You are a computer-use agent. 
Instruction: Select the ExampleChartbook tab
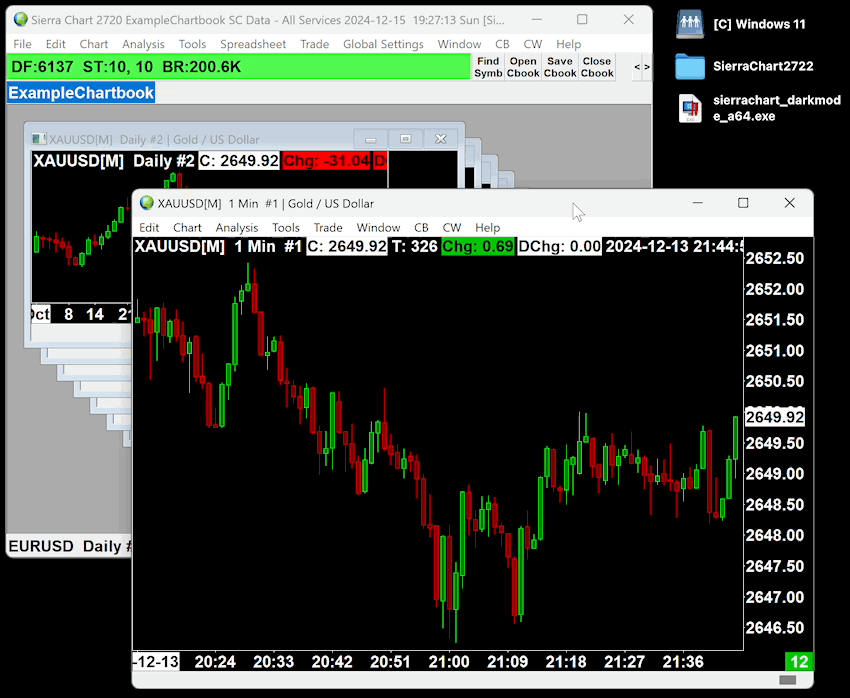(81, 93)
